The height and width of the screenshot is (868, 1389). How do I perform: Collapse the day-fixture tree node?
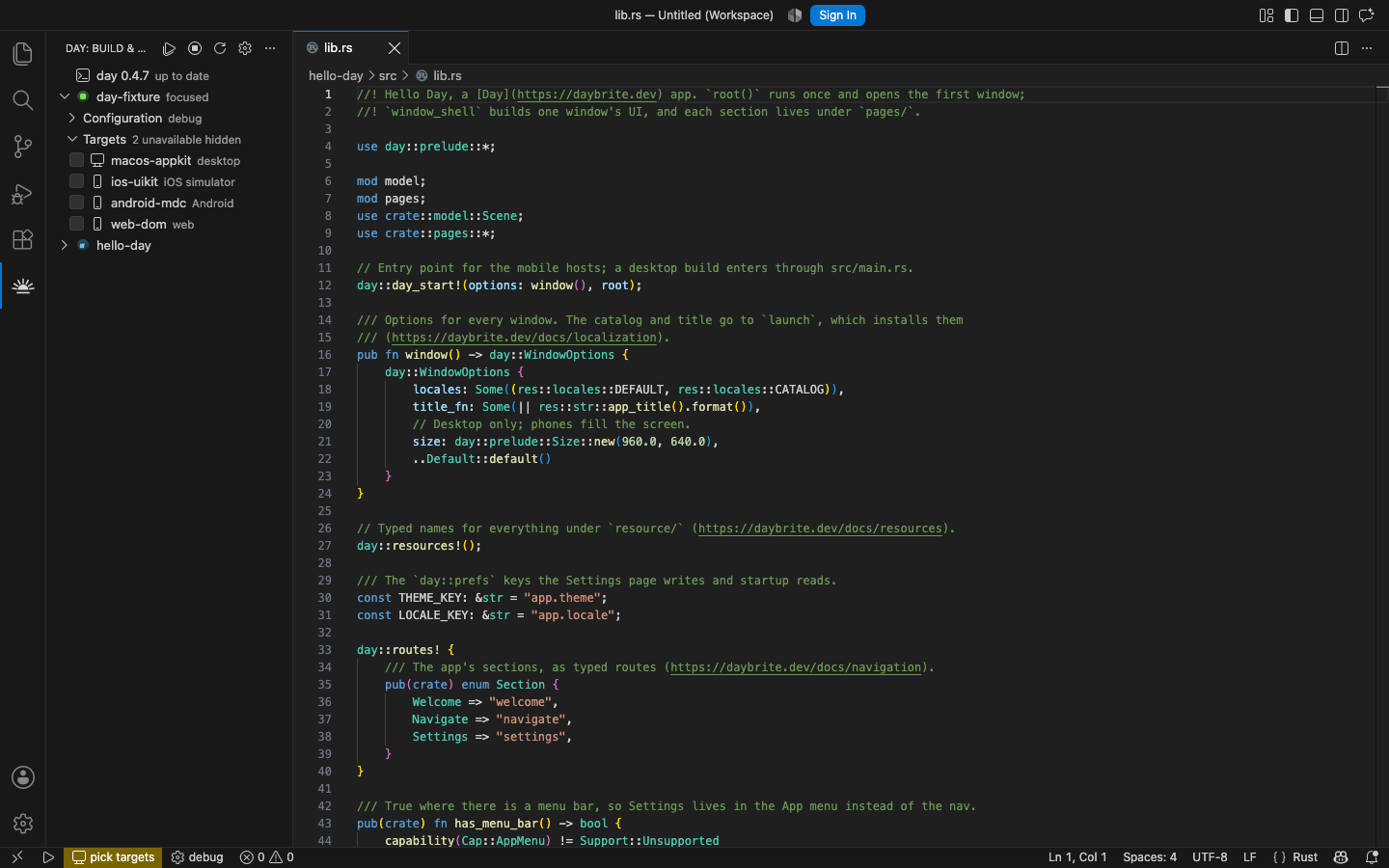[x=65, y=96]
